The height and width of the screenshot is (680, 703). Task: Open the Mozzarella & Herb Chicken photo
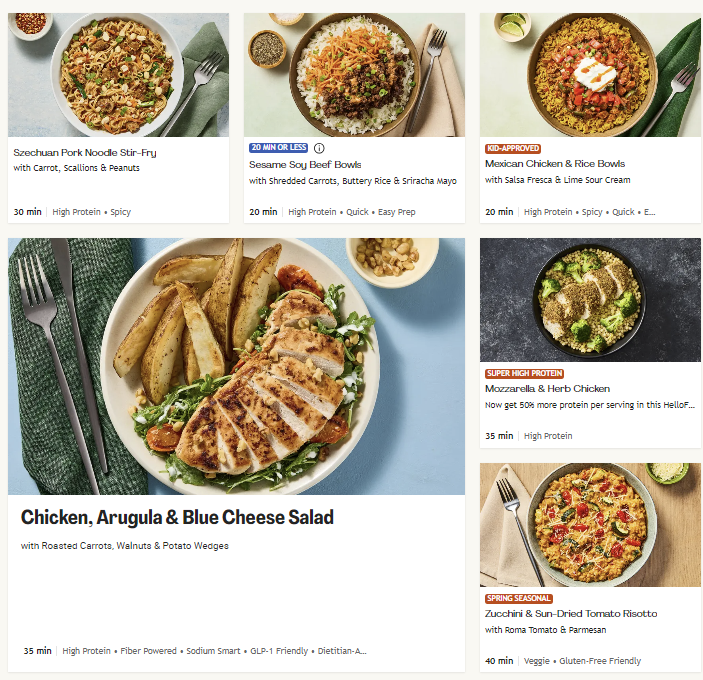pos(590,300)
